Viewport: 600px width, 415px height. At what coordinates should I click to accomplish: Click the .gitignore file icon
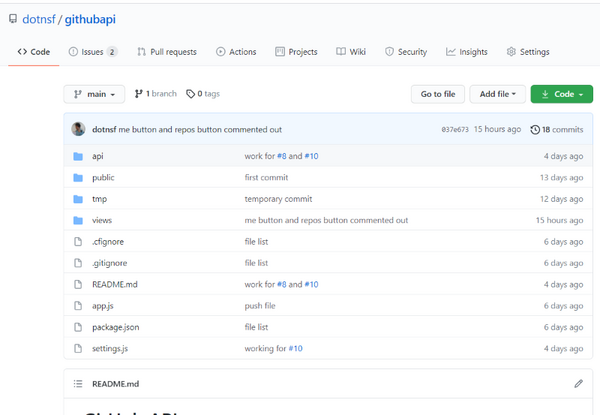78,263
